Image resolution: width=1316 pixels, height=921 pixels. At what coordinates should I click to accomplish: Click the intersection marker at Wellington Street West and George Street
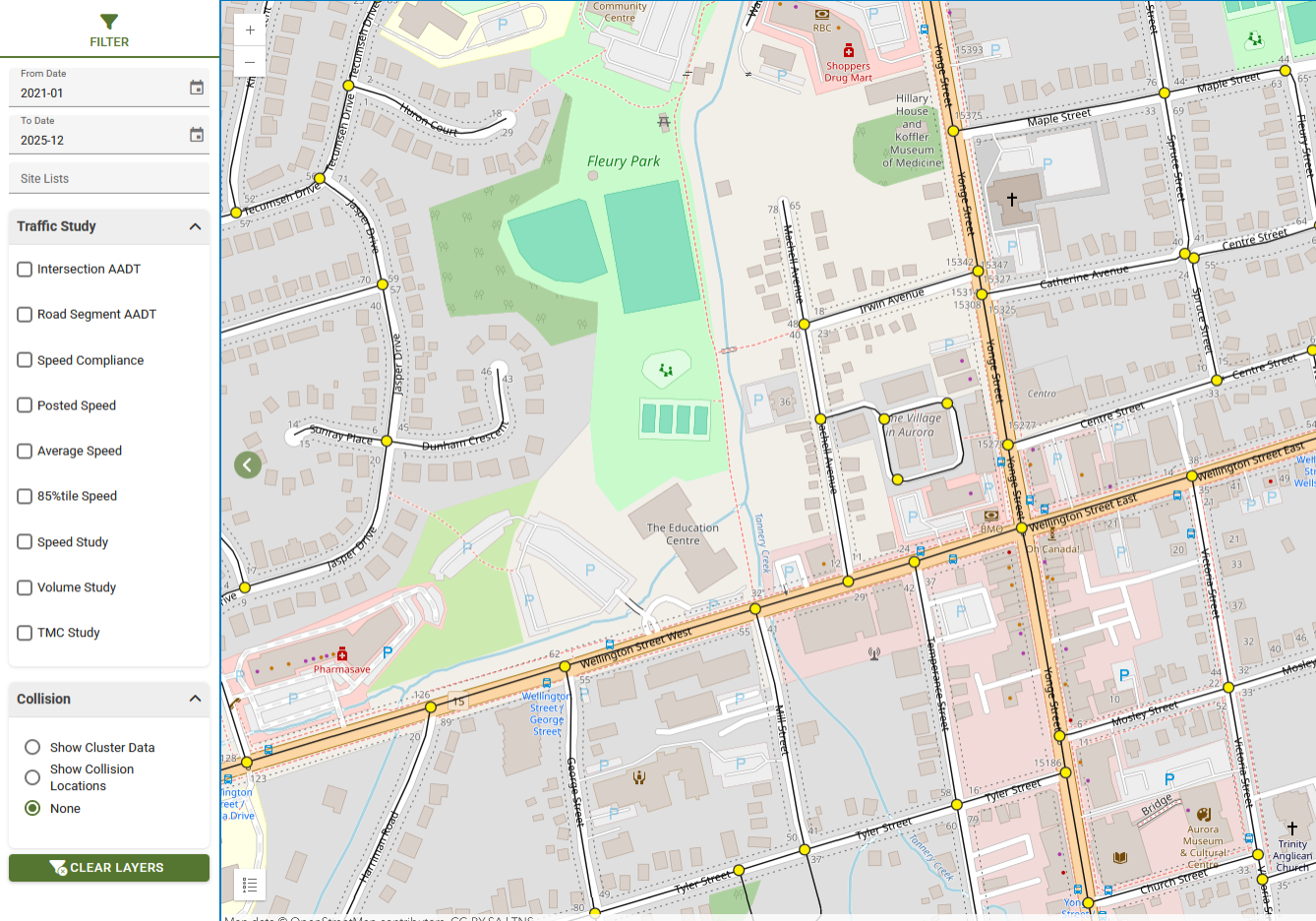pos(565,666)
